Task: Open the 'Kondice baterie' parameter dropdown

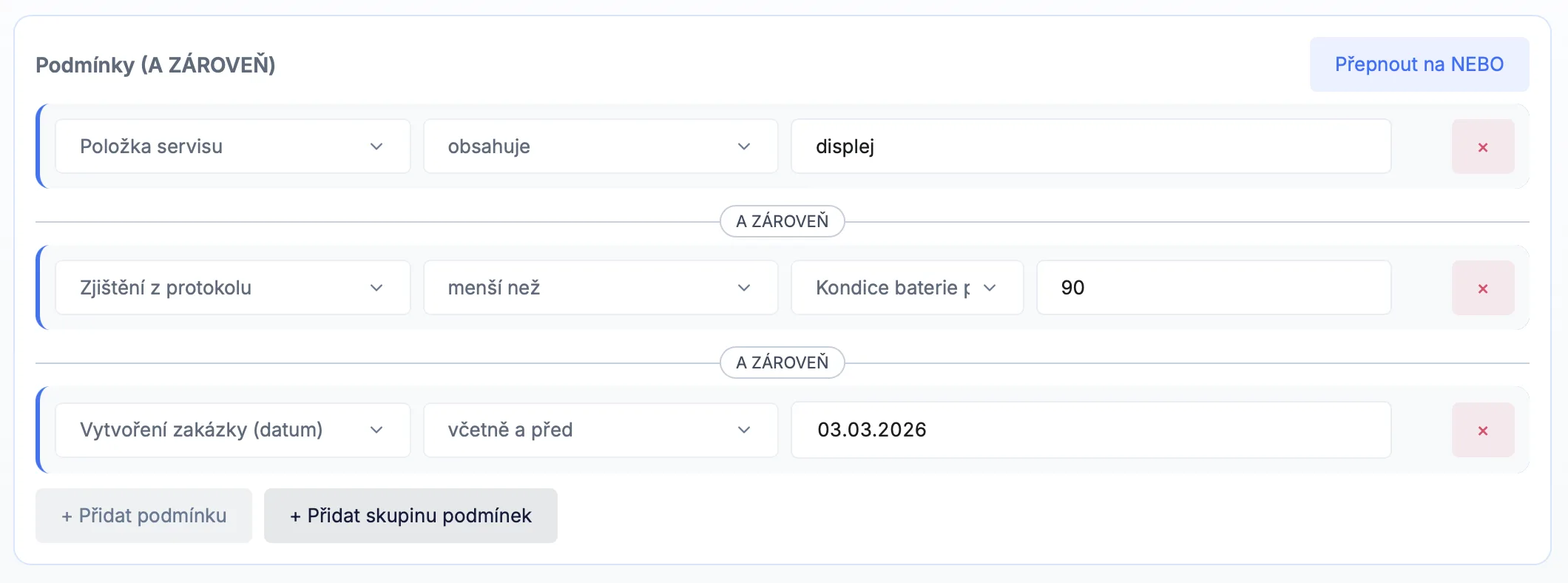Action: coord(906,288)
